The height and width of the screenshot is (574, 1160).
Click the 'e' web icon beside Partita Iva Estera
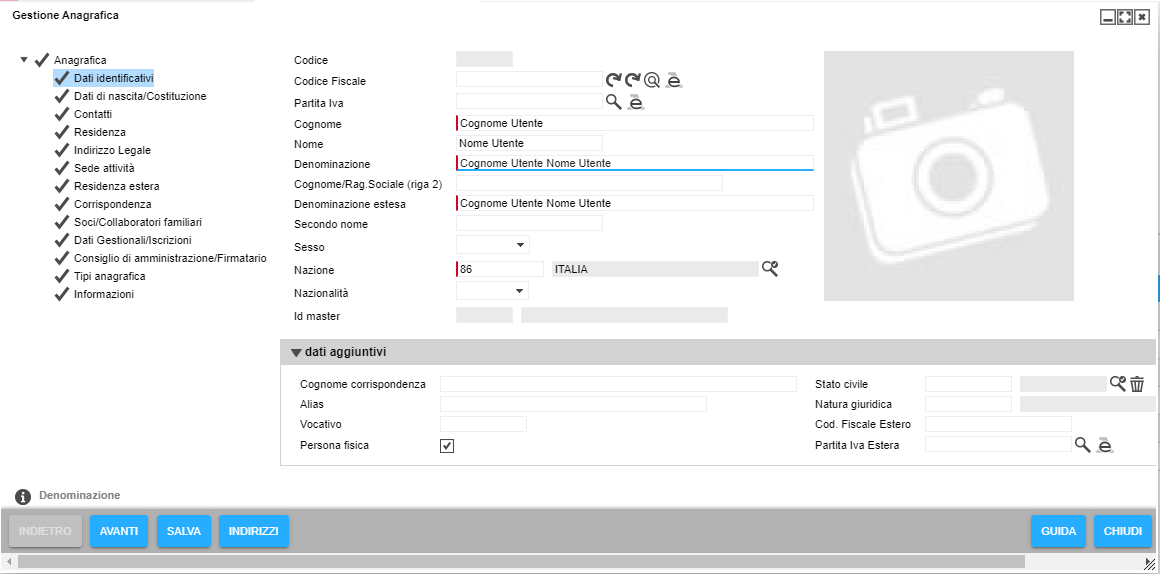pos(1104,446)
